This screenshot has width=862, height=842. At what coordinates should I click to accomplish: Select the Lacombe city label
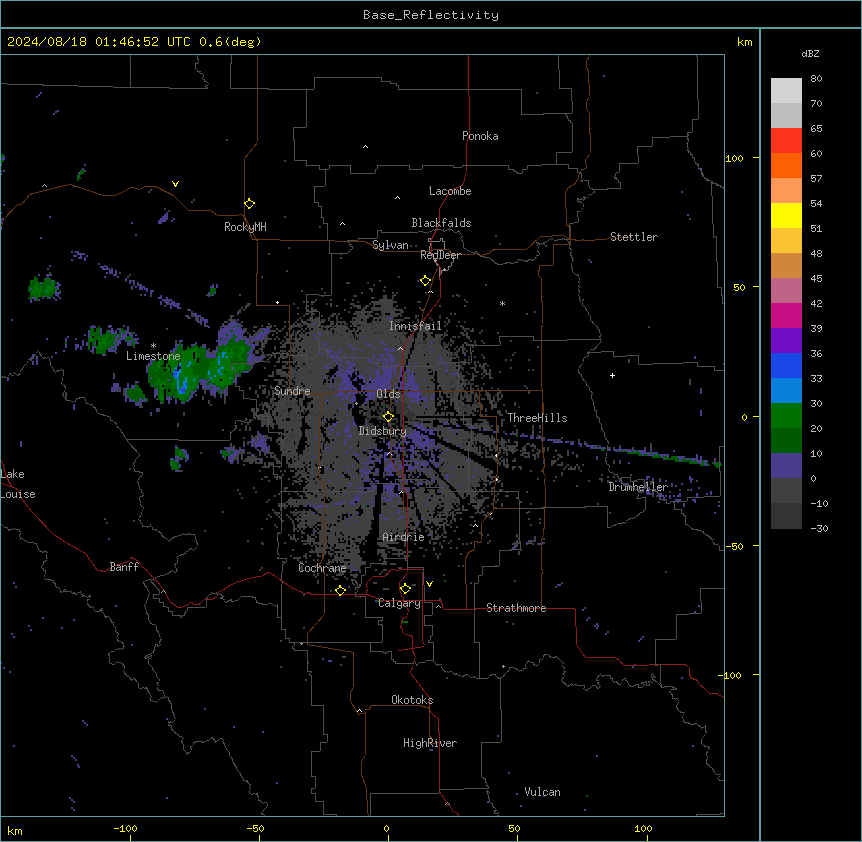pos(450,191)
